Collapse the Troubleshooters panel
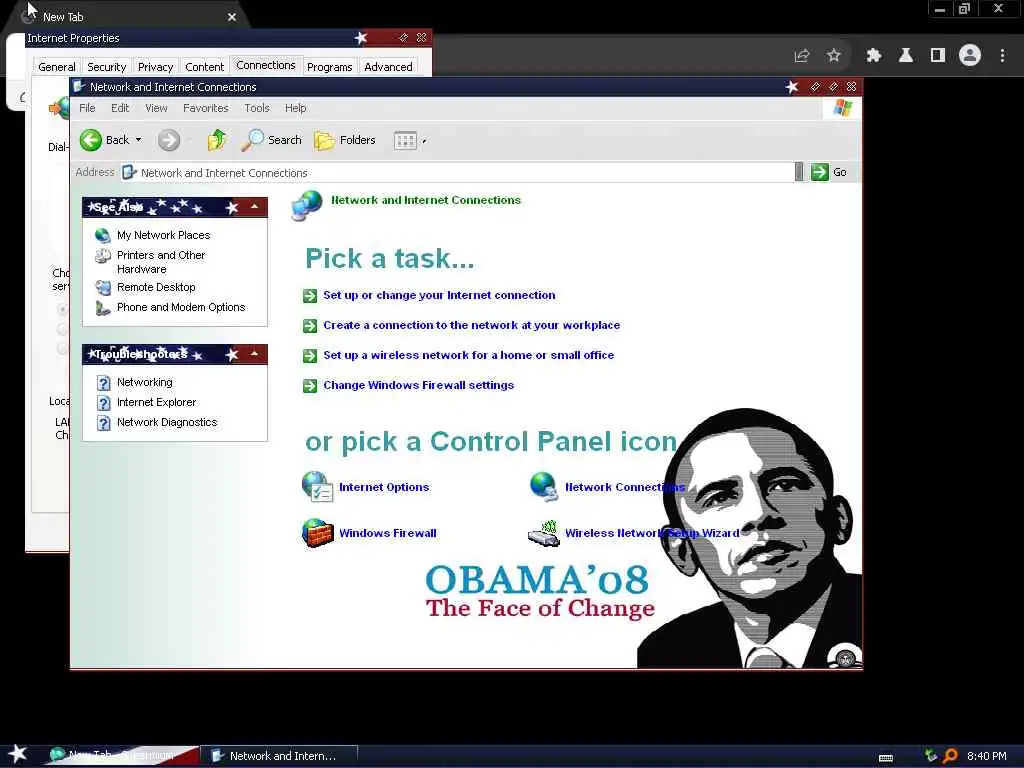The height and width of the screenshot is (768, 1024). tap(255, 354)
